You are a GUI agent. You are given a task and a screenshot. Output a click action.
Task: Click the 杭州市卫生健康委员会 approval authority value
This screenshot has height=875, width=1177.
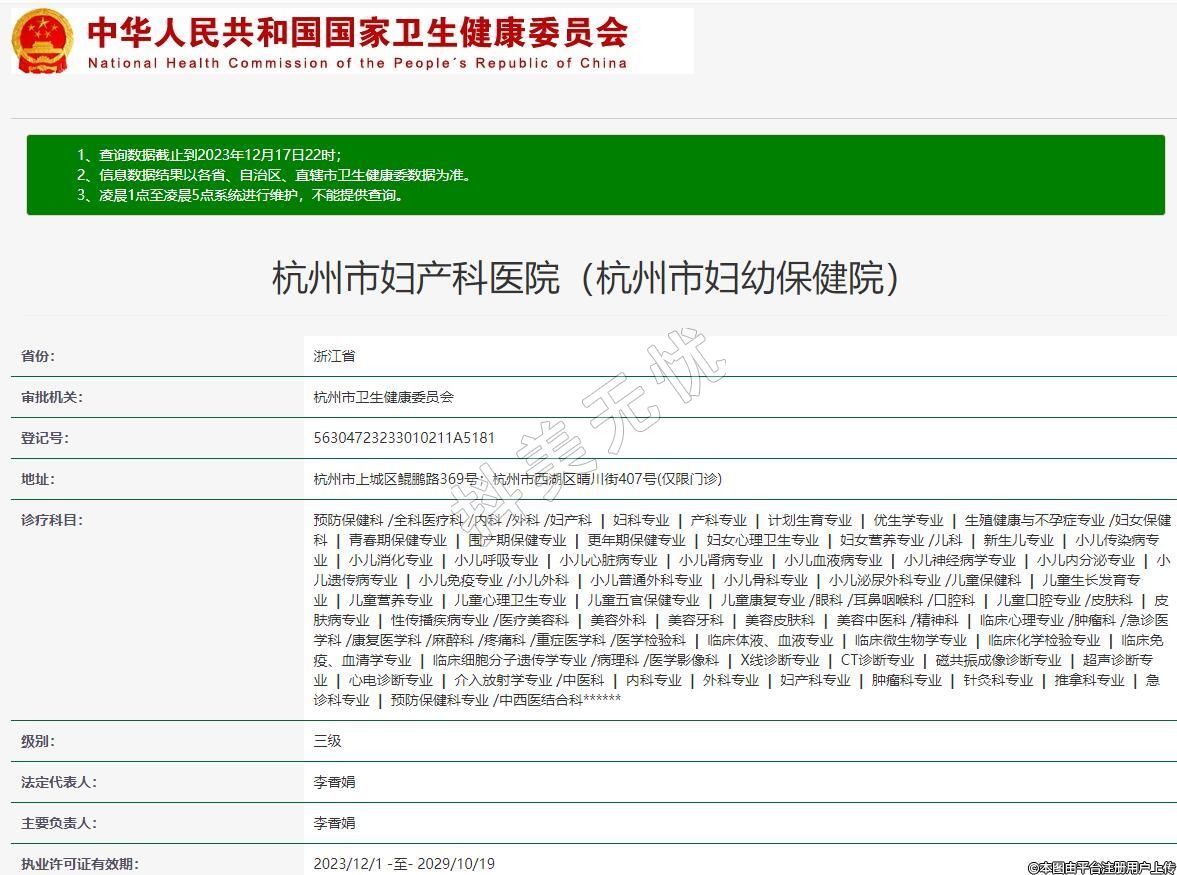click(383, 397)
